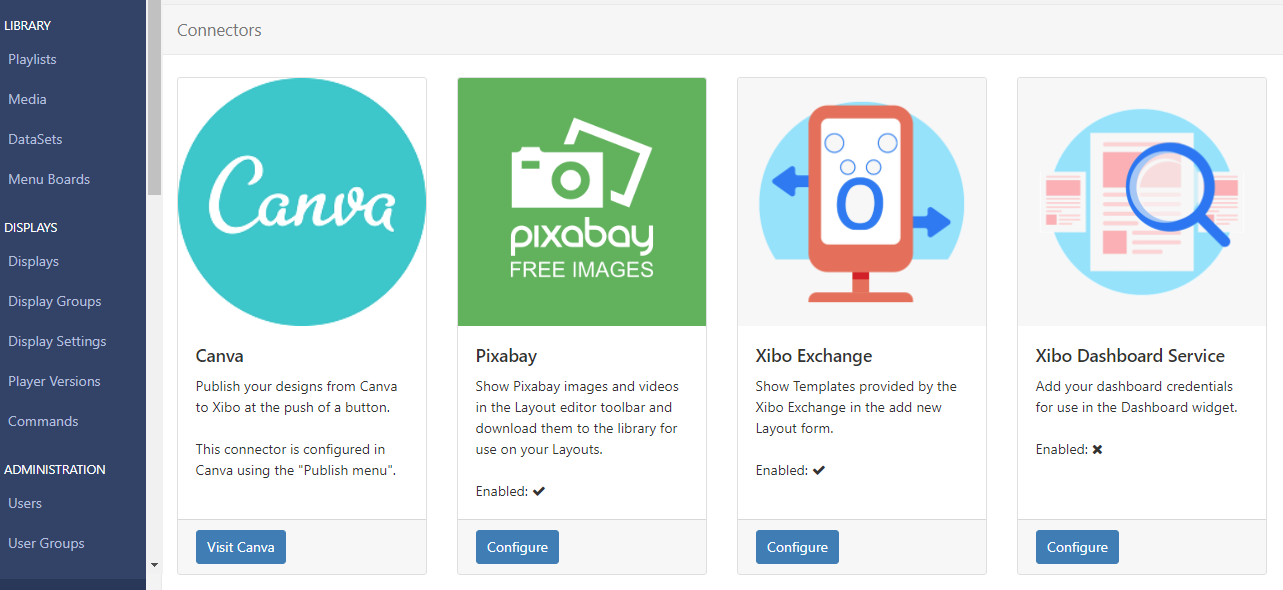1283x590 pixels.
Task: Navigate to Display Settings
Action: pyautogui.click(x=57, y=342)
